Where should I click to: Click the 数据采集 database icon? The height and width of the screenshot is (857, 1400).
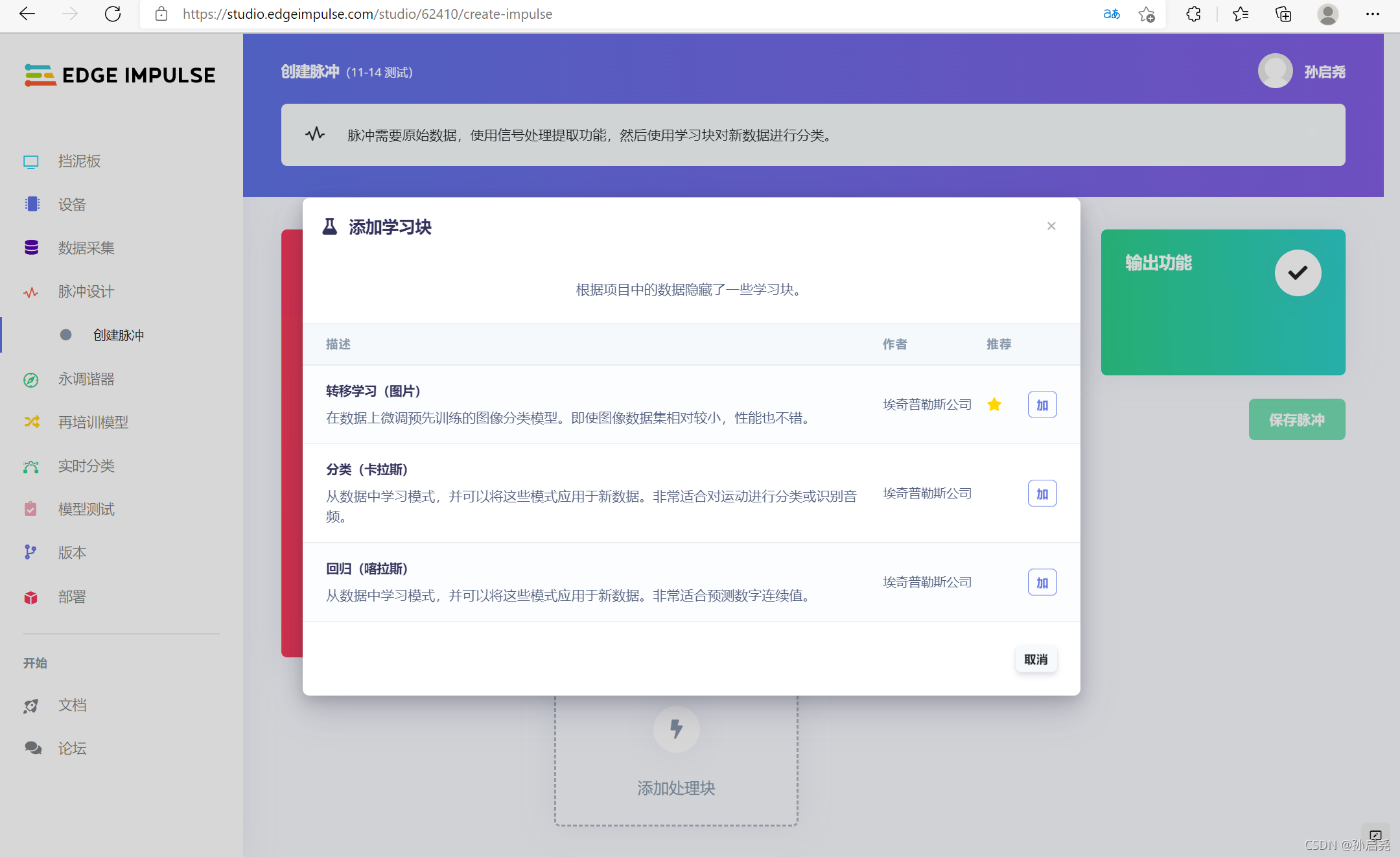(31, 248)
